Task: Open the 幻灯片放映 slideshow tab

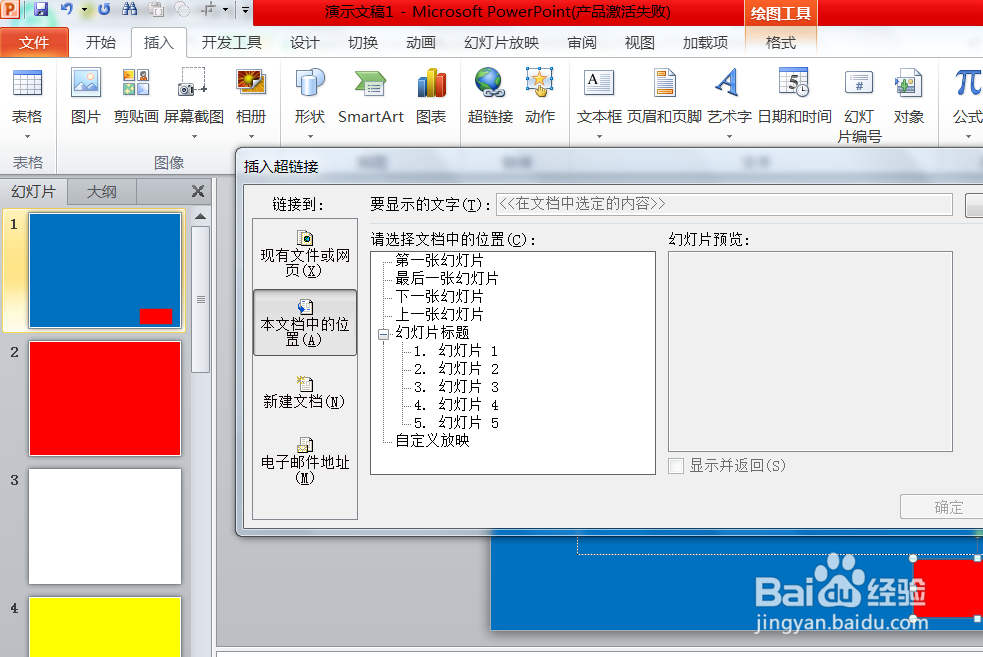Action: click(x=502, y=43)
